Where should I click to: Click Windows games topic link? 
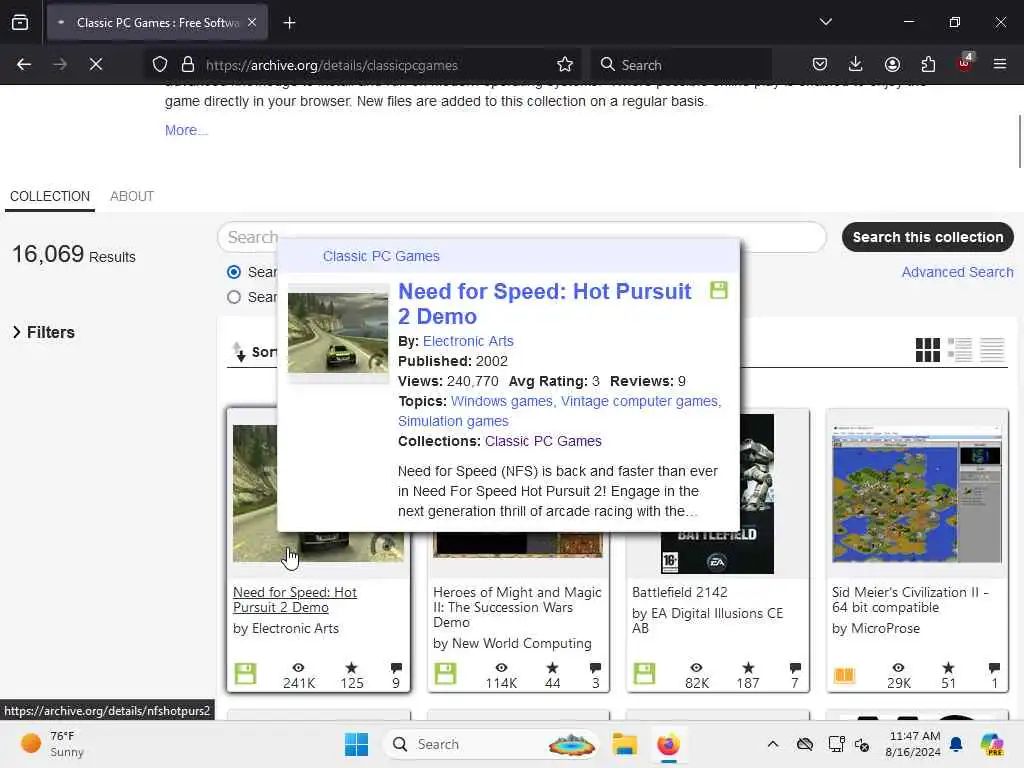tap(502, 401)
